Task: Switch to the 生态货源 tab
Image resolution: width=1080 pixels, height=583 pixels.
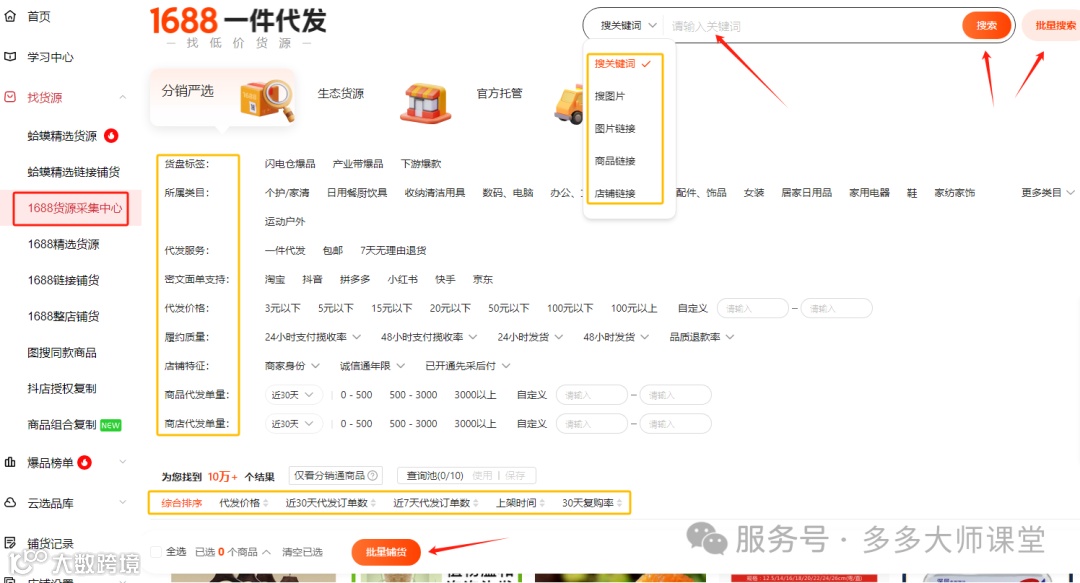Action: (x=340, y=94)
